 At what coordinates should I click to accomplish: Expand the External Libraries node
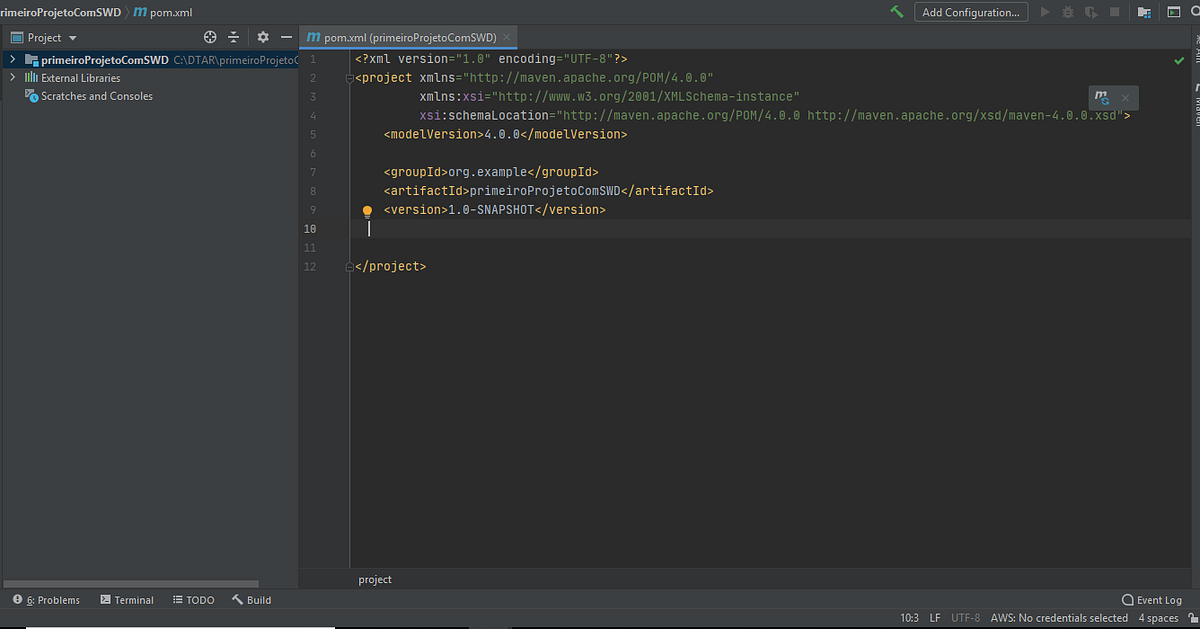[x=11, y=77]
